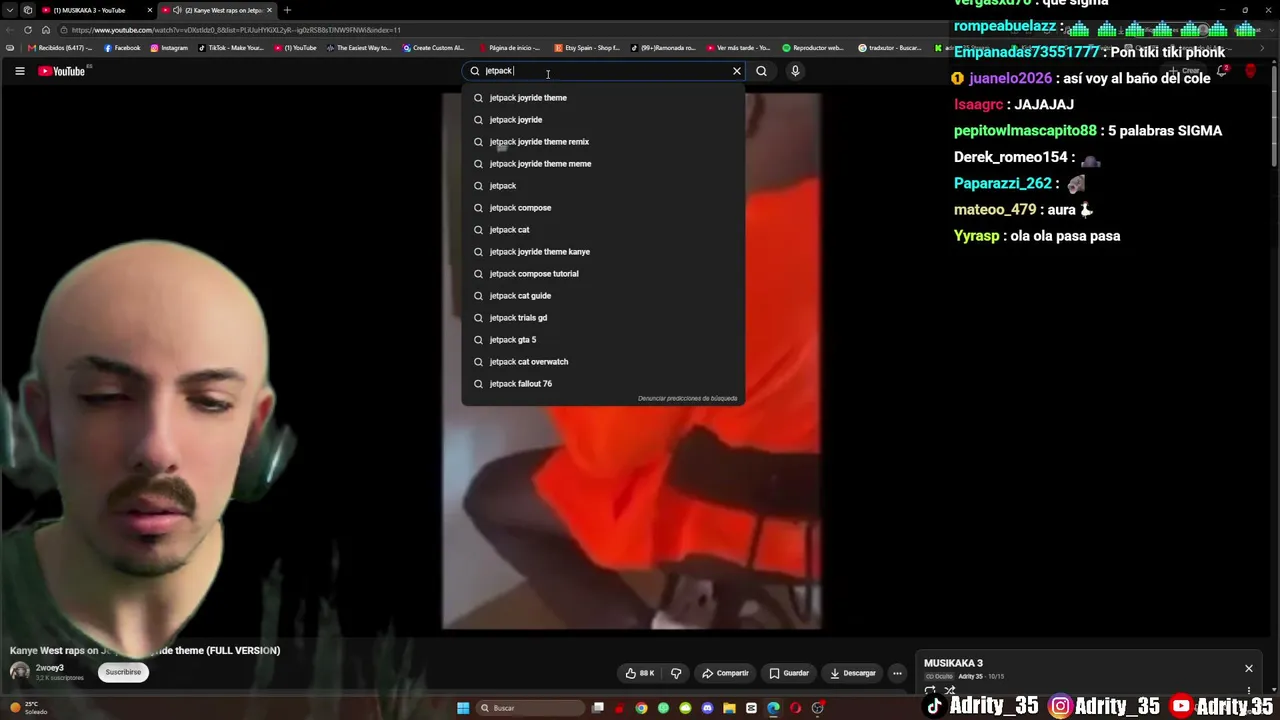Screen dimensions: 1280x720
Task: Open the Etsy Spain bookmark
Action: coord(588,48)
